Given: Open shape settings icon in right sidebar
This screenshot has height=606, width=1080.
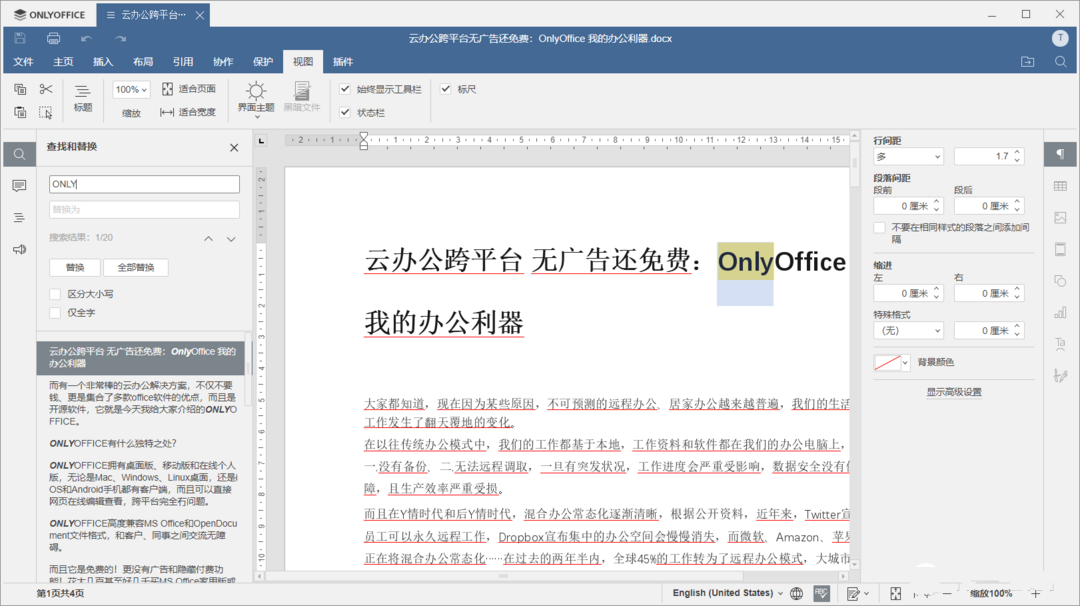Looking at the screenshot, I should tap(1060, 281).
